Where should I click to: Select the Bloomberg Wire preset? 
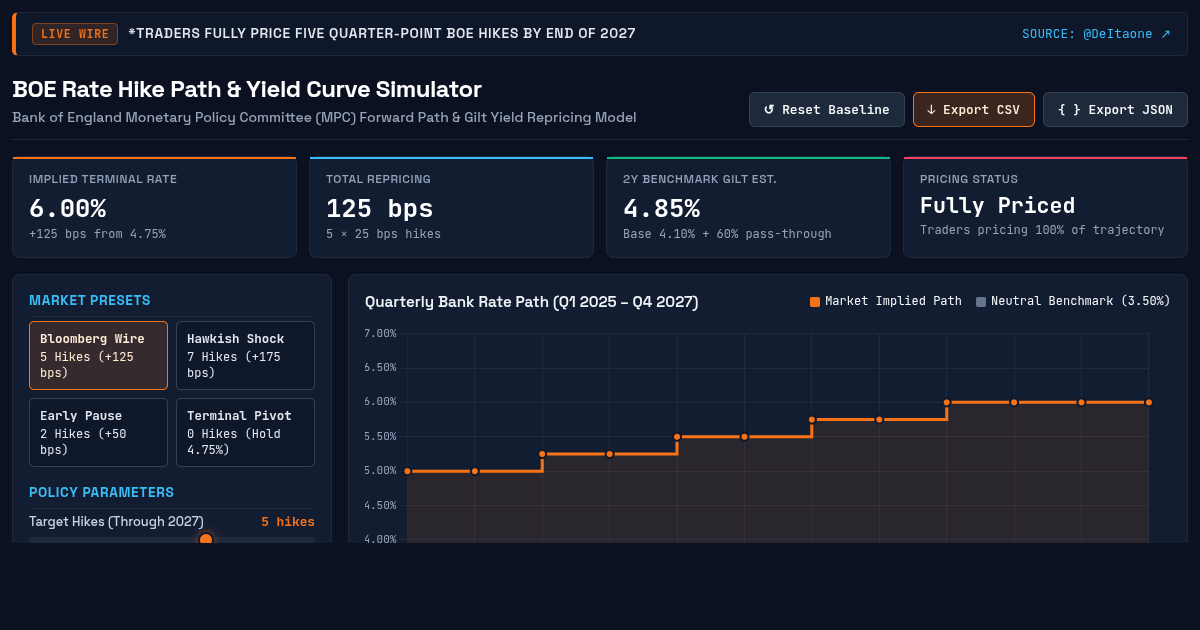click(98, 355)
